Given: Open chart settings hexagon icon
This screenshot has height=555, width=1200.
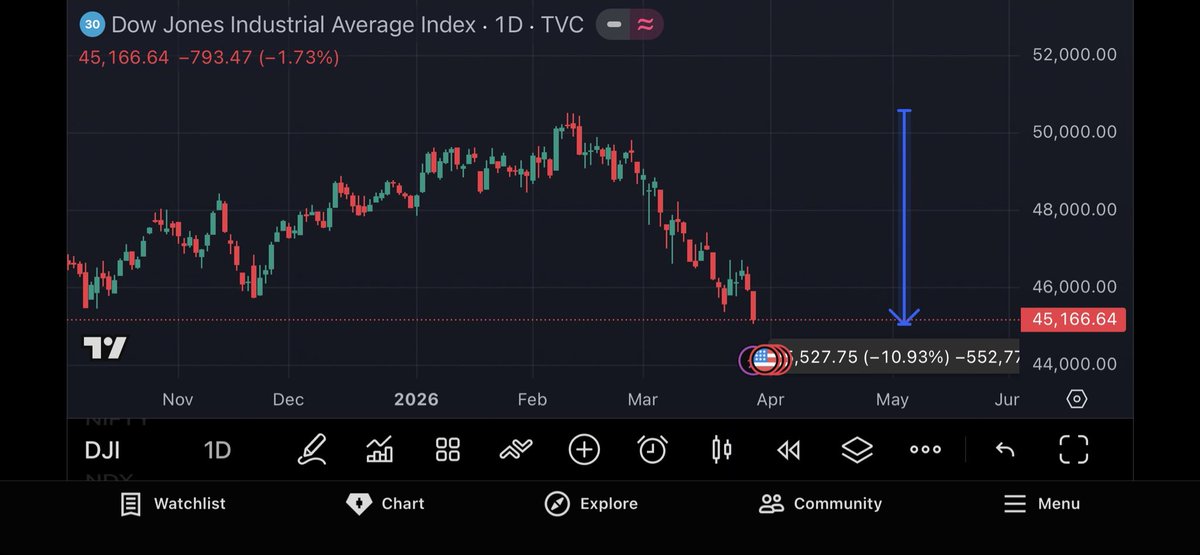Looking at the screenshot, I should (1076, 399).
